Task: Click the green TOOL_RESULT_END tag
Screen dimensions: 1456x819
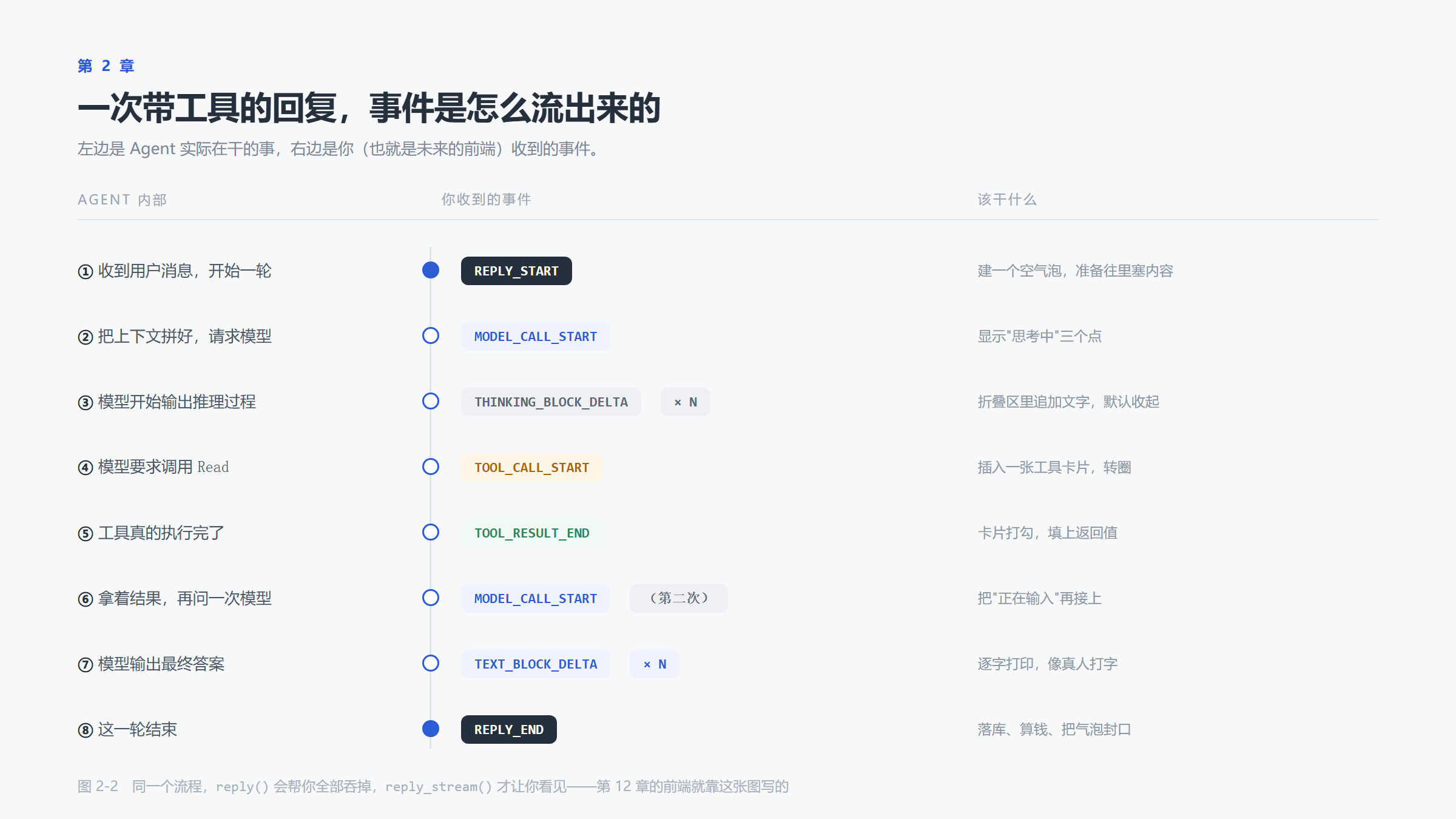Action: 531,533
